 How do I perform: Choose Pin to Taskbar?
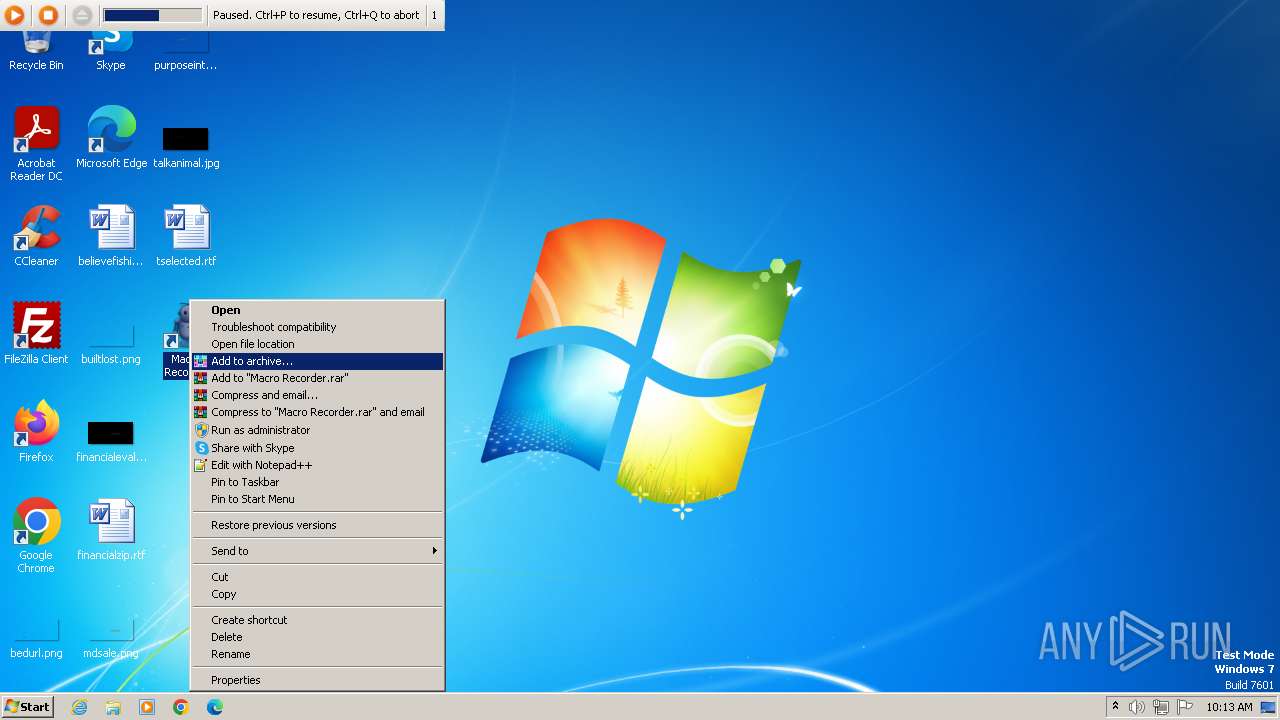(317, 482)
